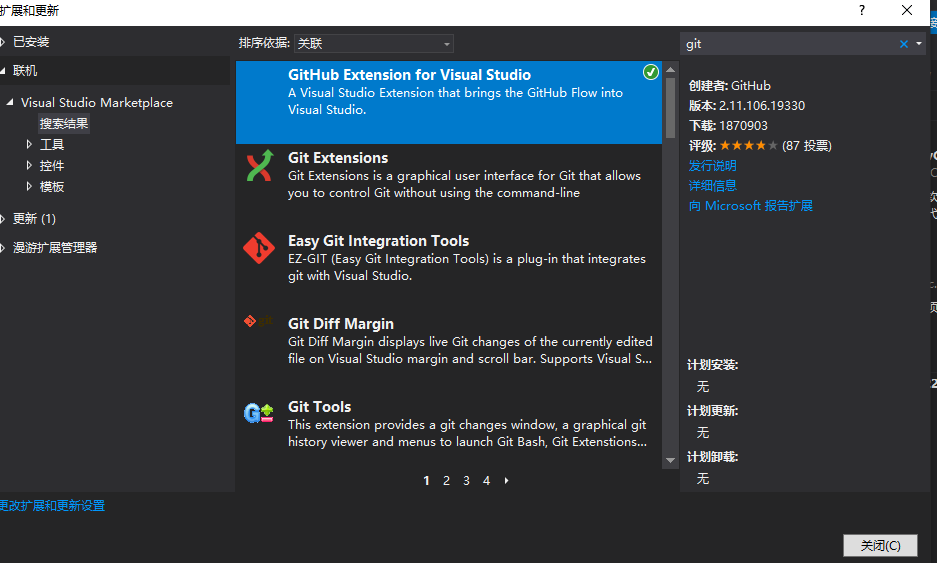Expand the 已安装 category
Screen dimensions: 937x563
(x=3, y=42)
